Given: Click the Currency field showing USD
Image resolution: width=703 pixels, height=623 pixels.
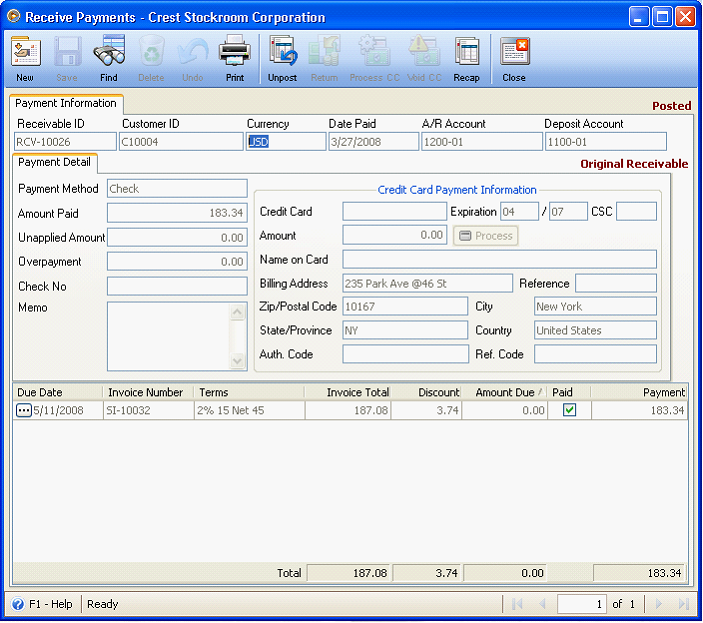Looking at the screenshot, I should coord(286,142).
